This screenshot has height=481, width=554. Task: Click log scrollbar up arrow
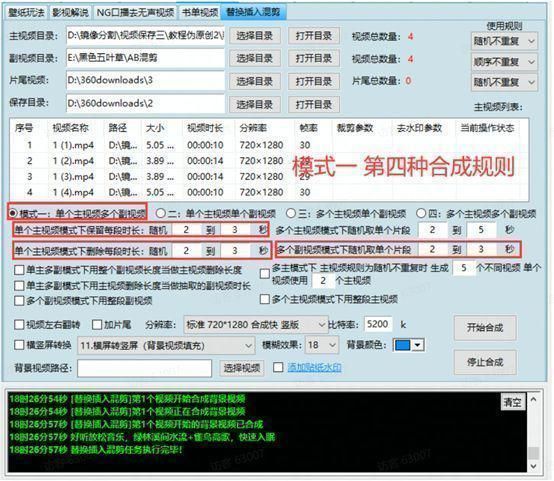pyautogui.click(x=533, y=400)
